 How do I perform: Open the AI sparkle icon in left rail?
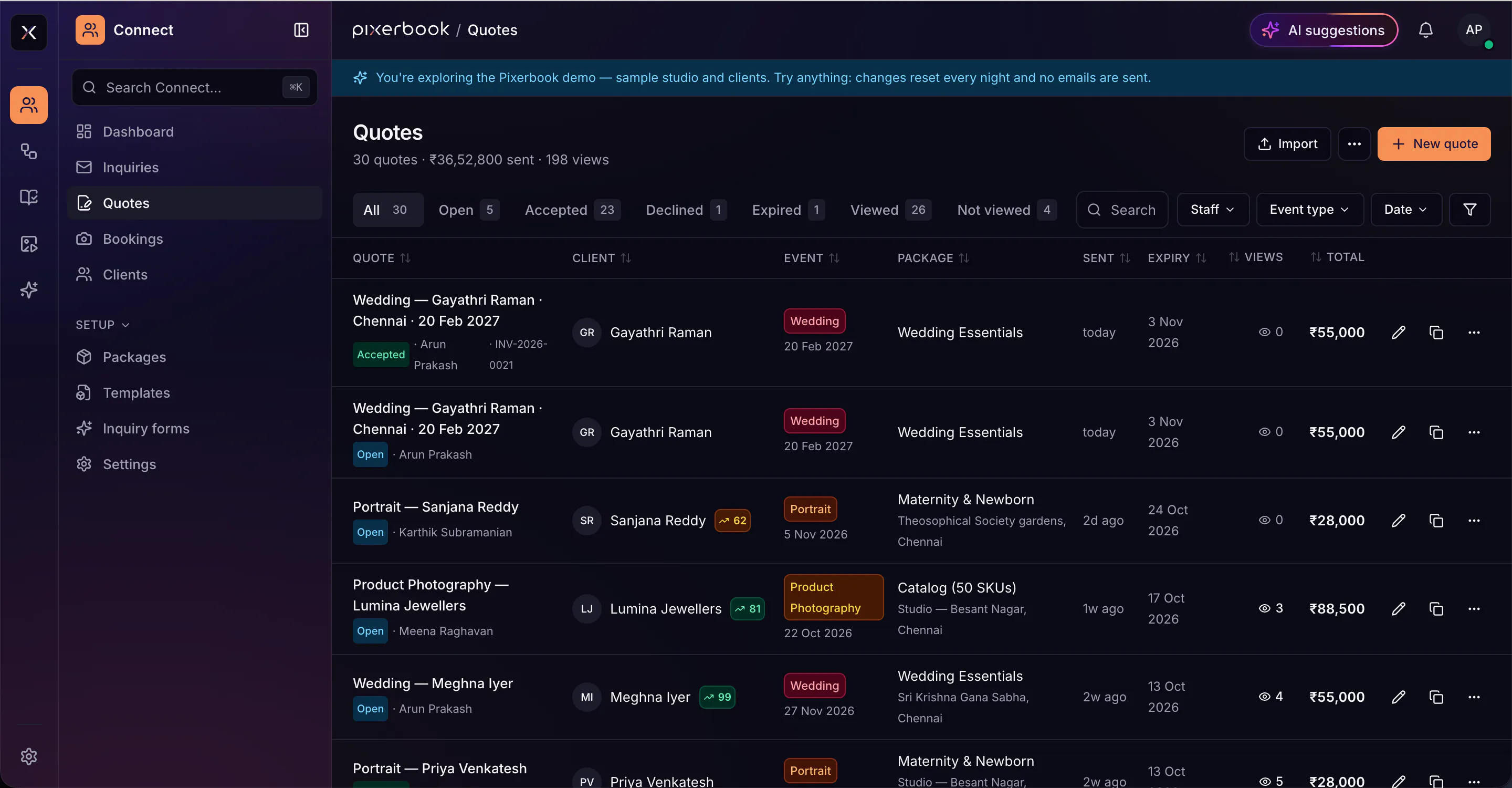coord(29,289)
